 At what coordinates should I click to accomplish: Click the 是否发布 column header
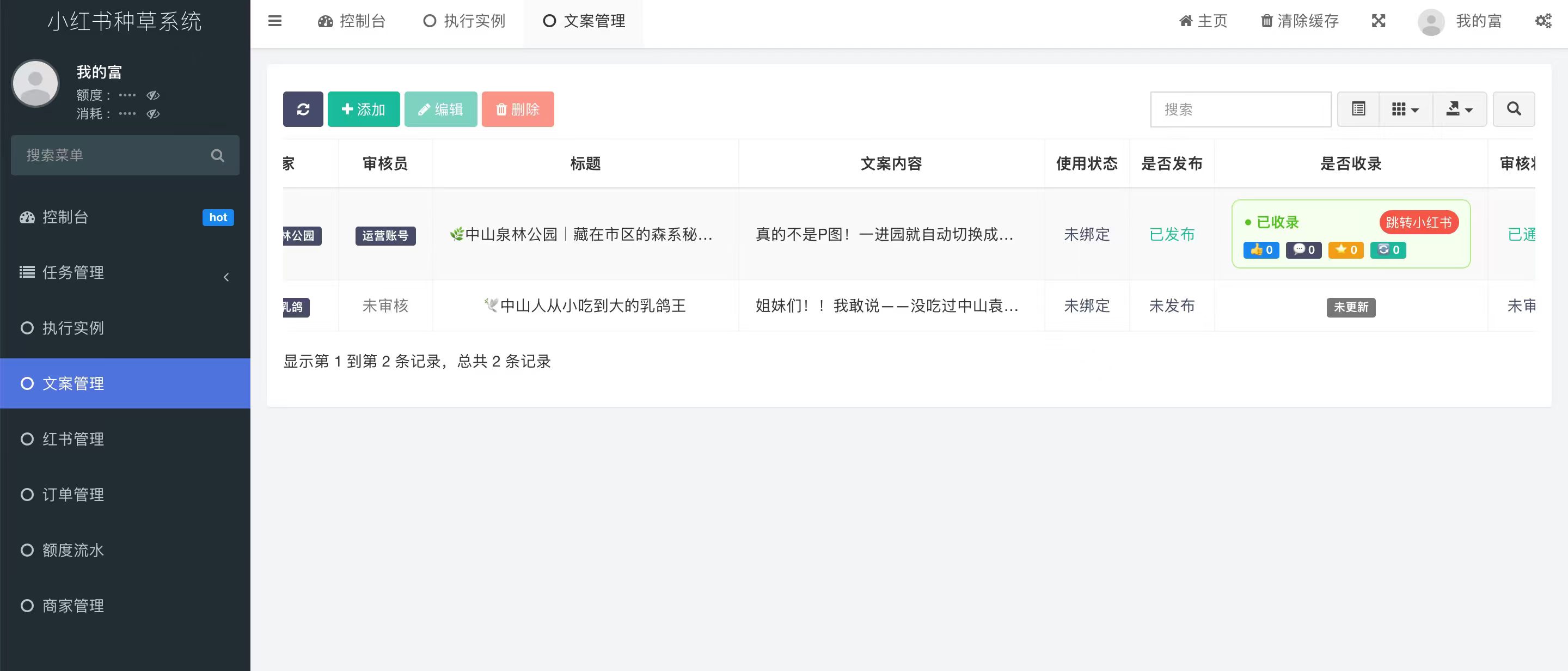coord(1172,163)
